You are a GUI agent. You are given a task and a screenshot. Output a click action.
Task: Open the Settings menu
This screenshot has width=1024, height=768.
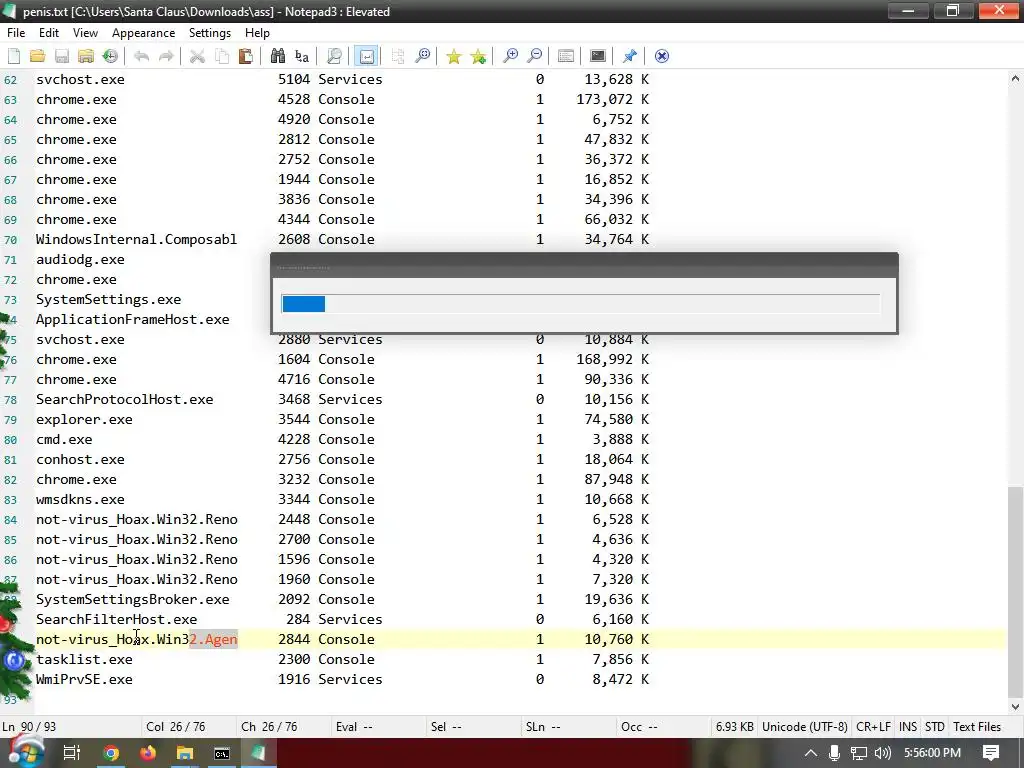210,33
